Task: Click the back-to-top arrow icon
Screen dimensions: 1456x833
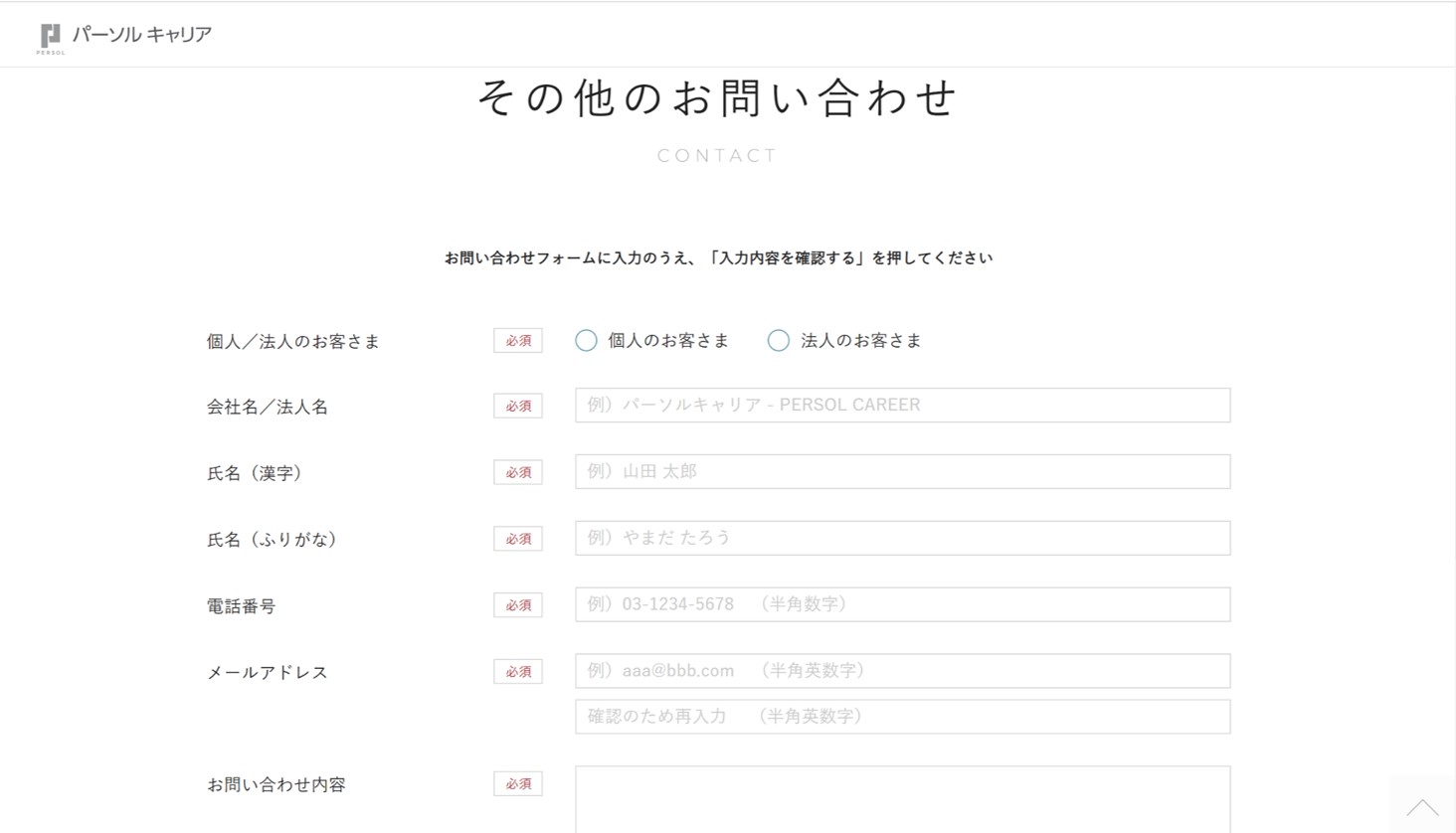Action: pos(1422,805)
